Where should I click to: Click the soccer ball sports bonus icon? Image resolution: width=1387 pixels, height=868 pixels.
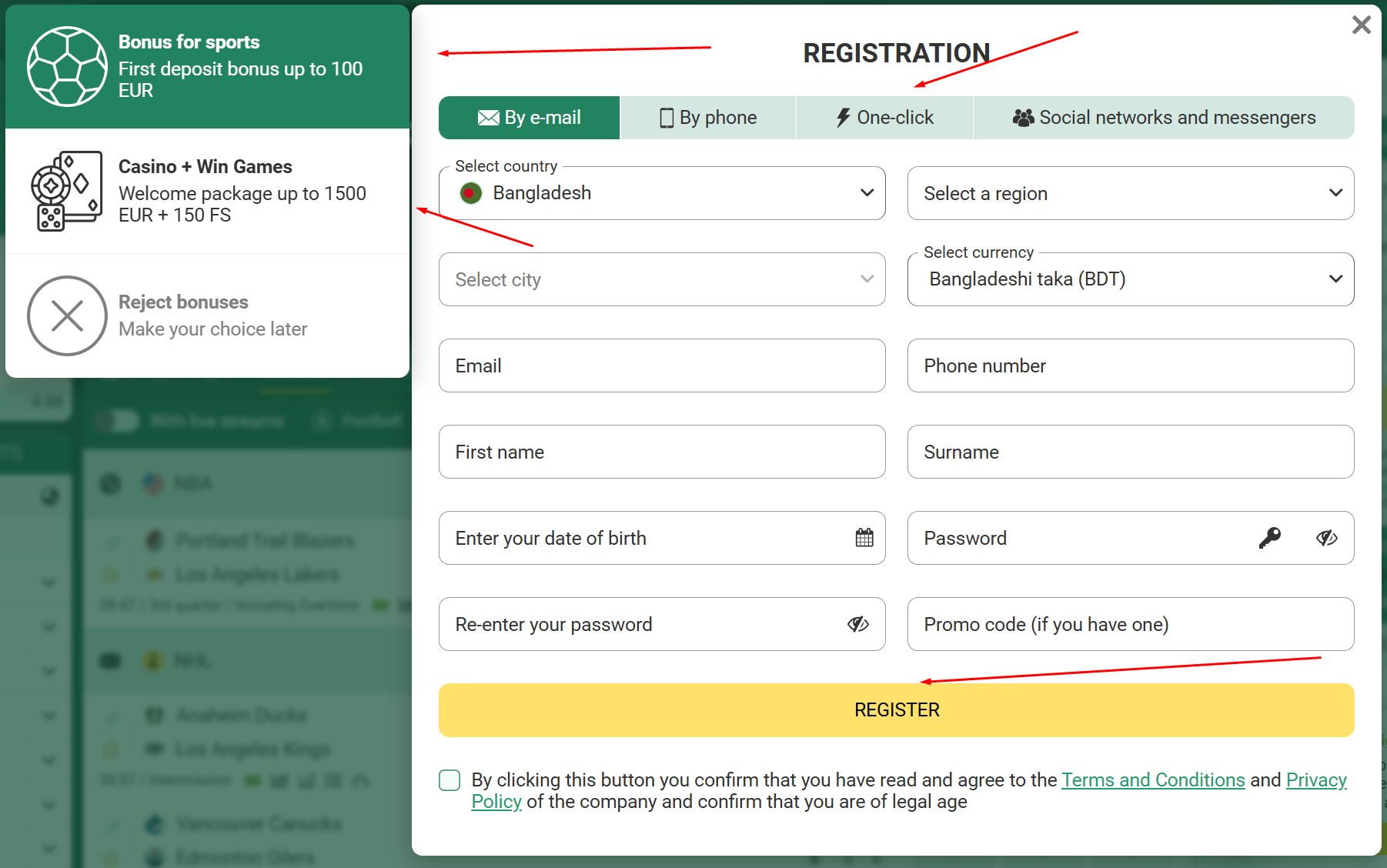(x=67, y=67)
